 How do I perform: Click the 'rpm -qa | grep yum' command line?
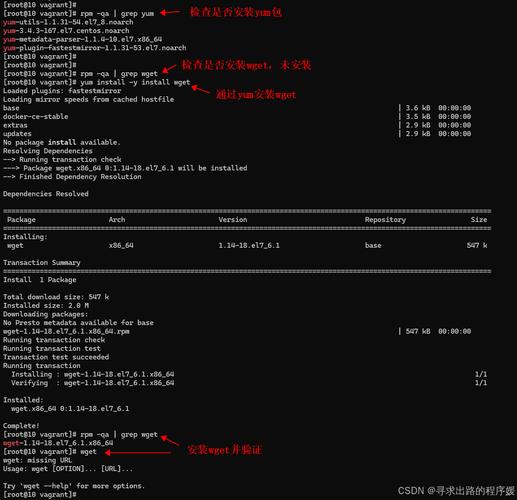79,14
